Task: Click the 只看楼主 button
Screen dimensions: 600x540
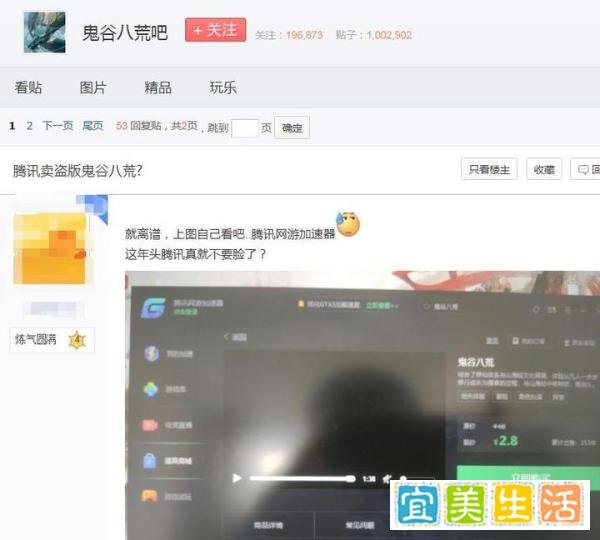Action: [x=489, y=169]
